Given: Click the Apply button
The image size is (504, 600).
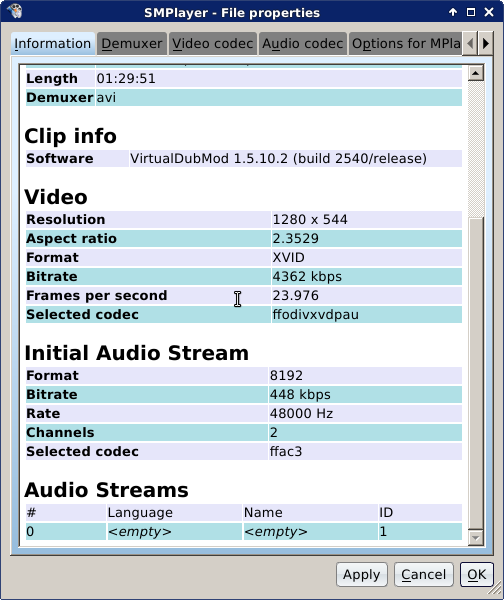Looking at the screenshot, I should click(362, 574).
